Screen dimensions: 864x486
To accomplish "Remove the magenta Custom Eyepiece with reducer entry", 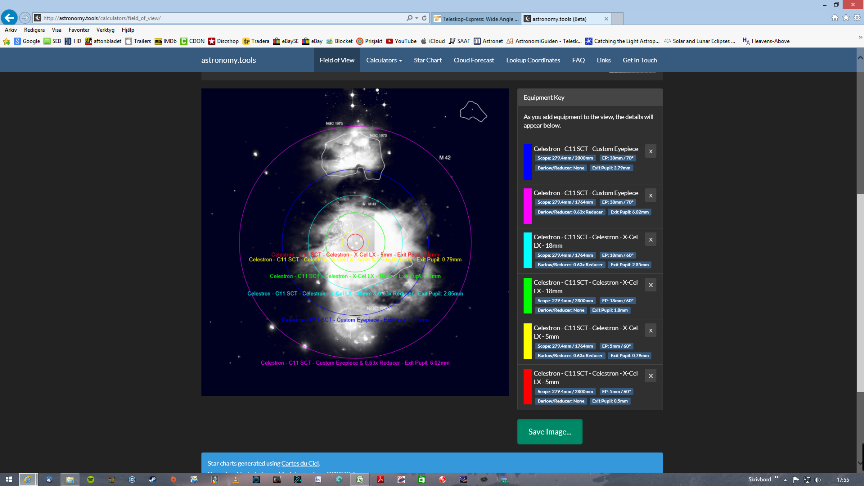I will (650, 195).
